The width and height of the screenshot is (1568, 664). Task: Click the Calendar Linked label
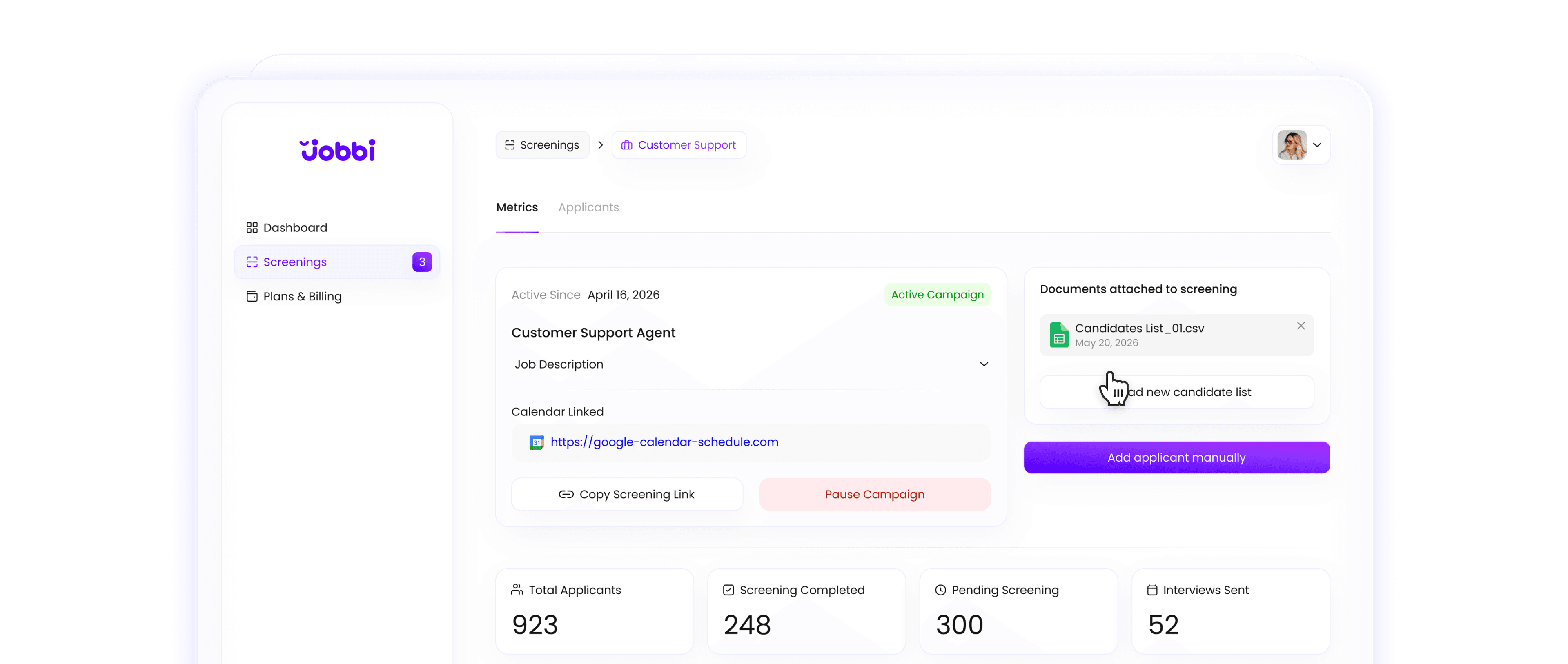click(x=557, y=412)
